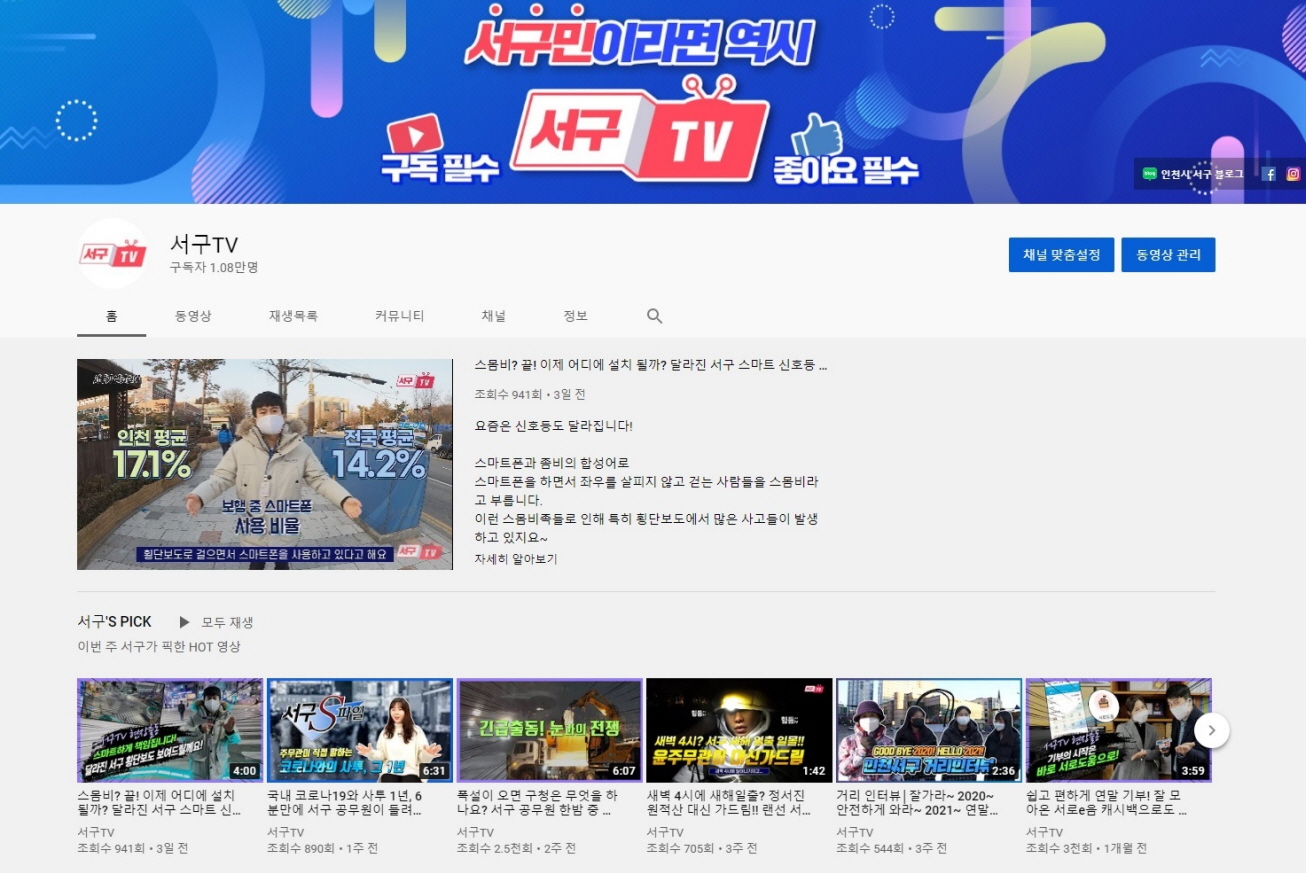Viewport: 1306px width, 873px height.
Task: Click the channel search magnifier icon
Action: [654, 316]
